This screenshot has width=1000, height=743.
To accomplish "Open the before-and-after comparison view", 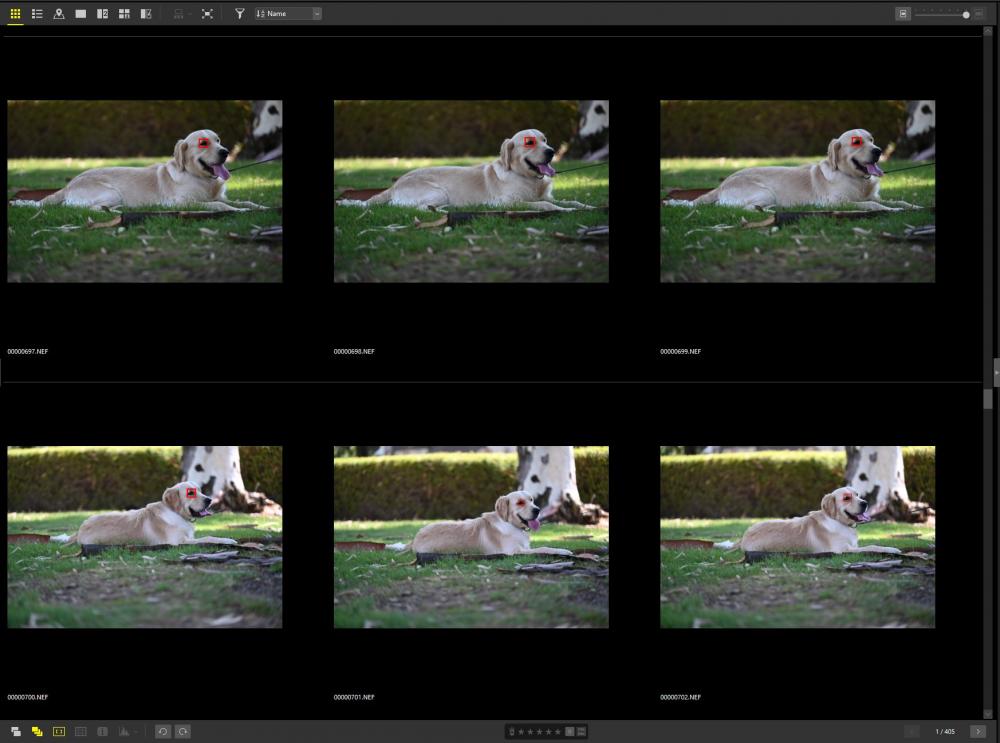I will (145, 13).
